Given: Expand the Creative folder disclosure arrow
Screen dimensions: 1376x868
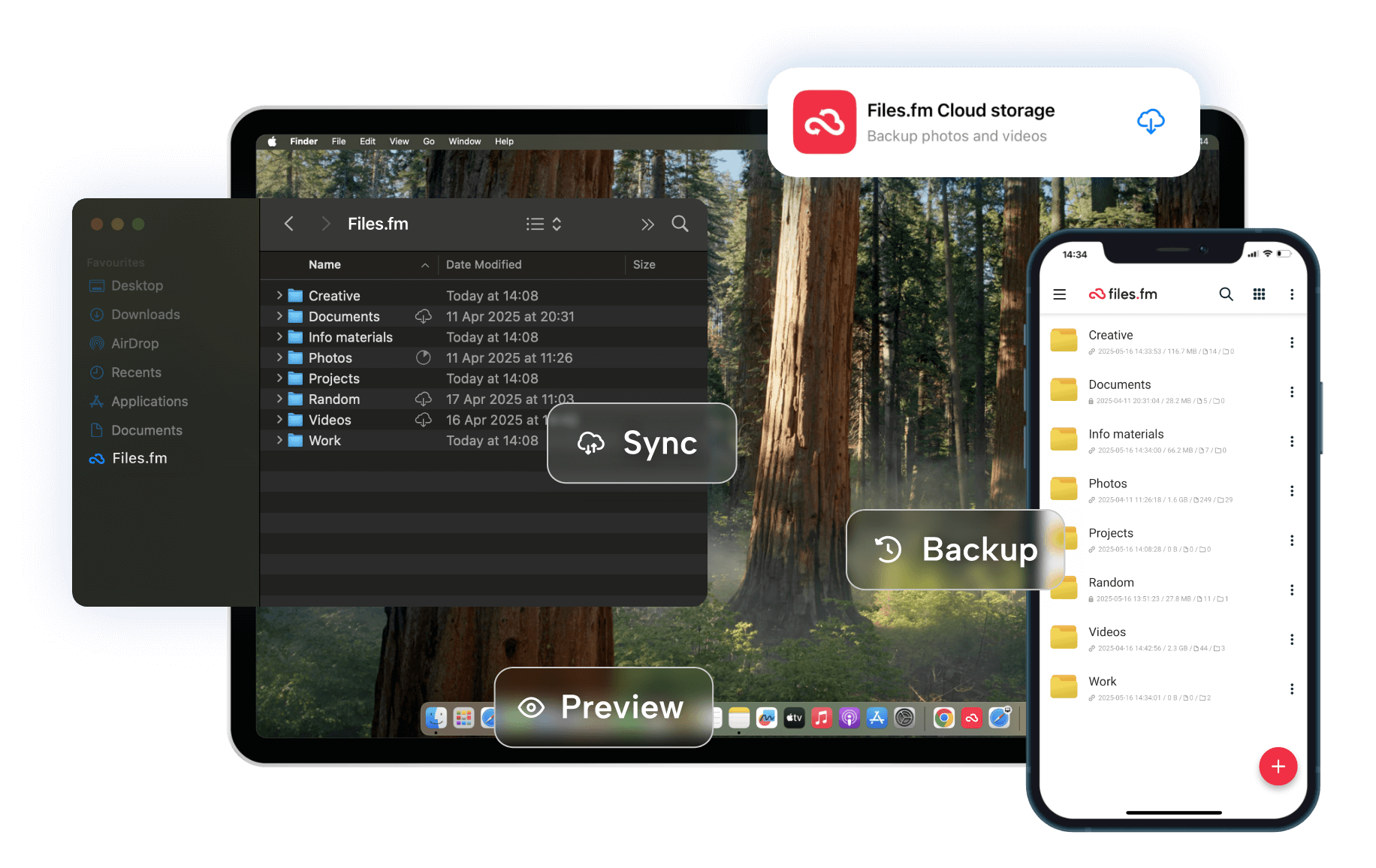Looking at the screenshot, I should [x=279, y=296].
